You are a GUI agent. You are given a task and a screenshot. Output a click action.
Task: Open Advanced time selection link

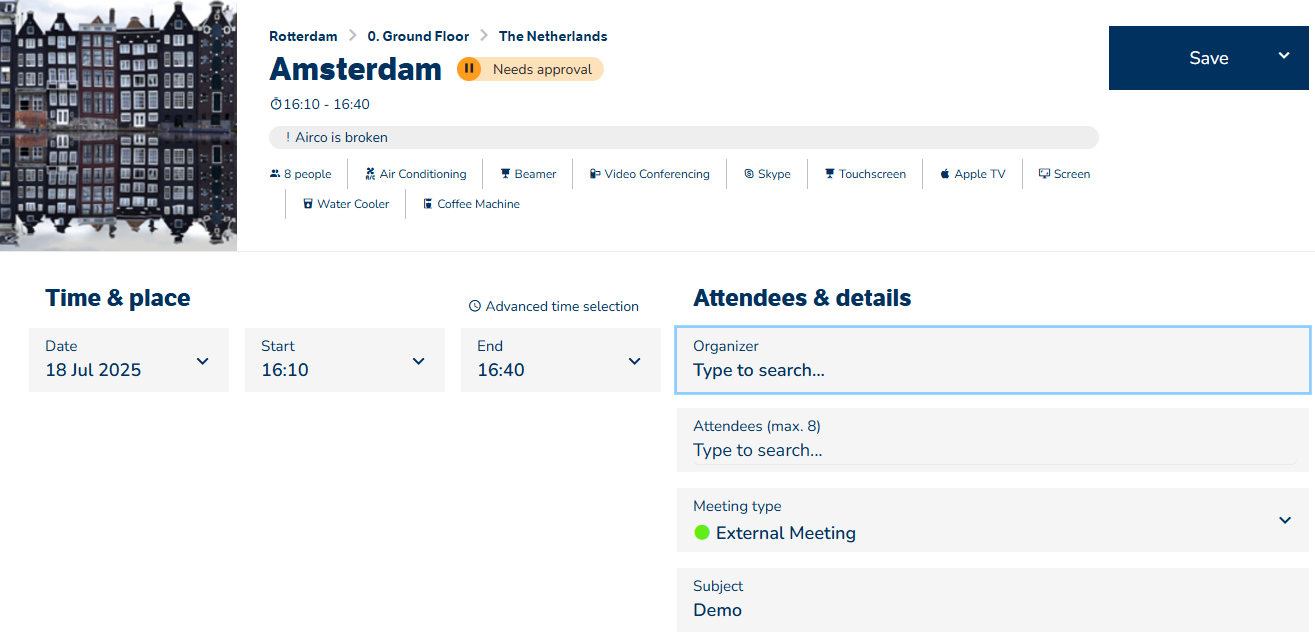tap(554, 306)
